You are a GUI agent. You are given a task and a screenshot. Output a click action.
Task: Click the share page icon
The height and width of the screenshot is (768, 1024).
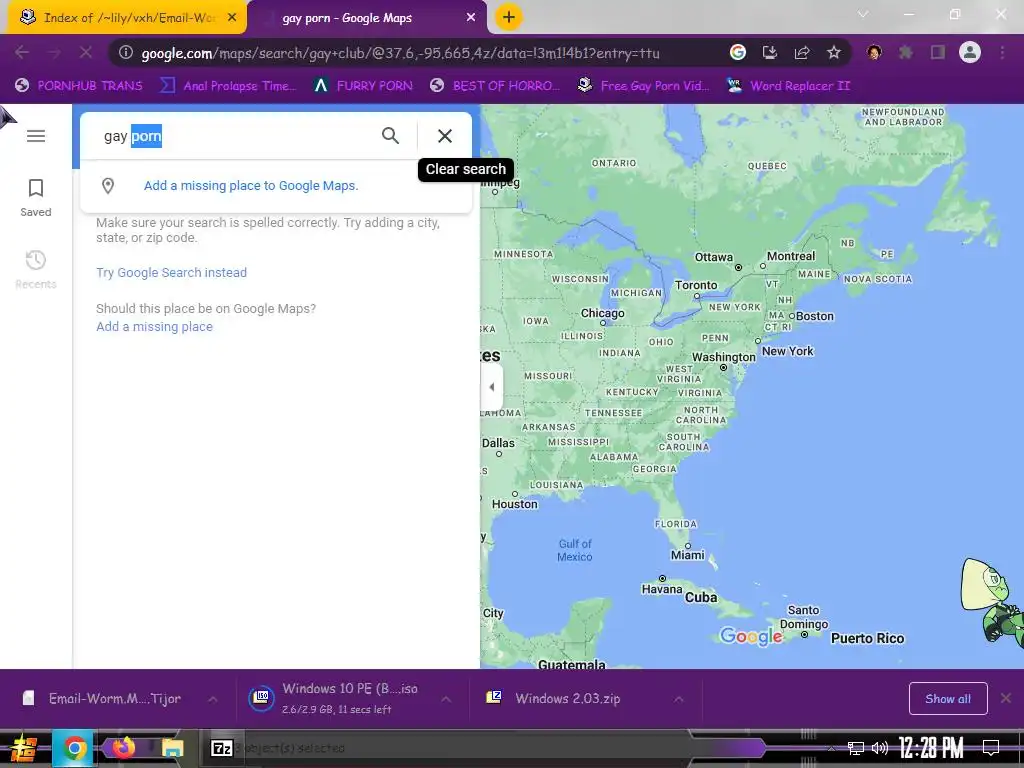click(802, 52)
